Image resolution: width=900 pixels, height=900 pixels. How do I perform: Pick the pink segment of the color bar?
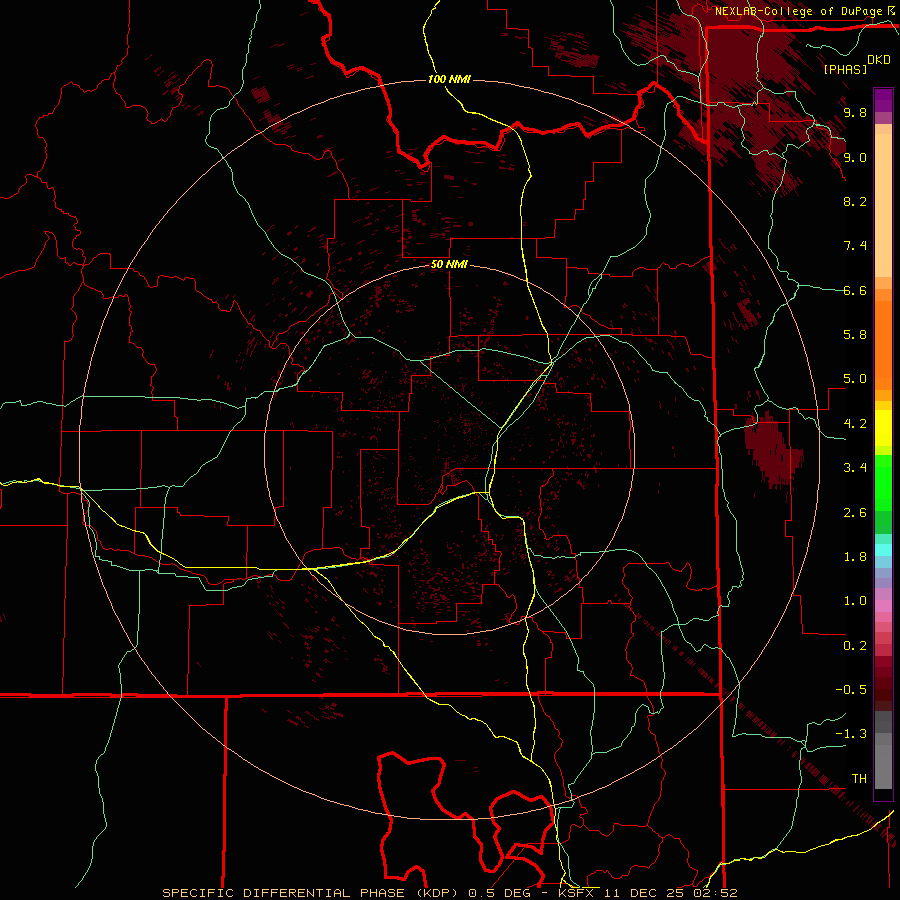coord(883,606)
